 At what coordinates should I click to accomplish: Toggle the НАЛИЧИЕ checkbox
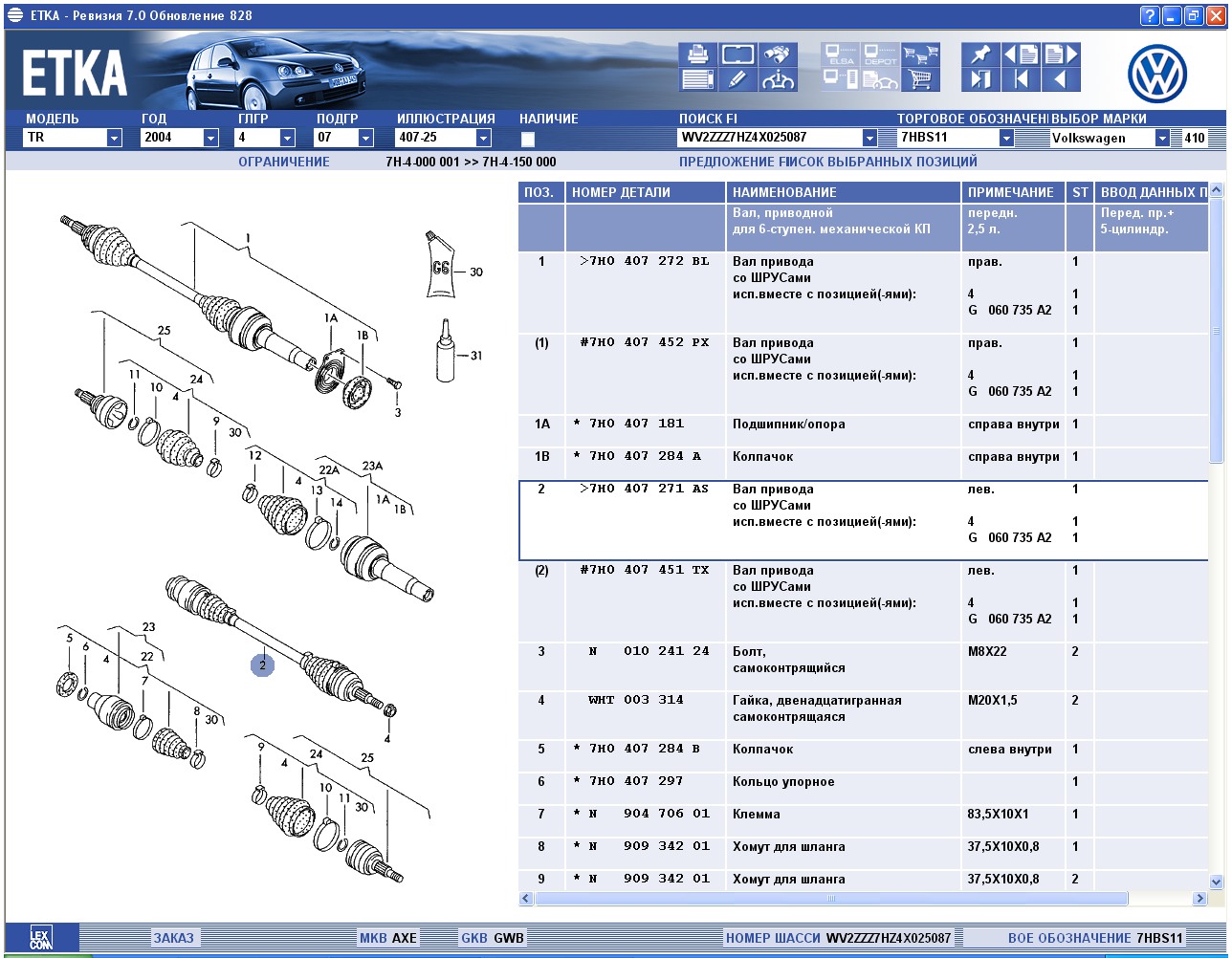pos(528,139)
